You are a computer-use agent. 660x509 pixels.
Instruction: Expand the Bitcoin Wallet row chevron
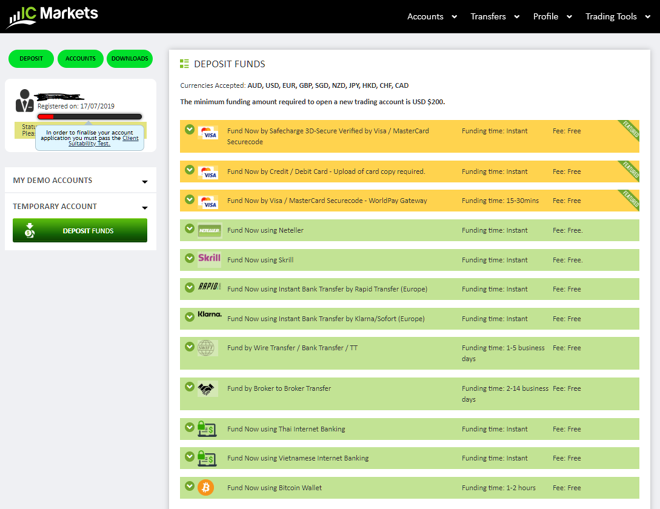pyautogui.click(x=189, y=486)
